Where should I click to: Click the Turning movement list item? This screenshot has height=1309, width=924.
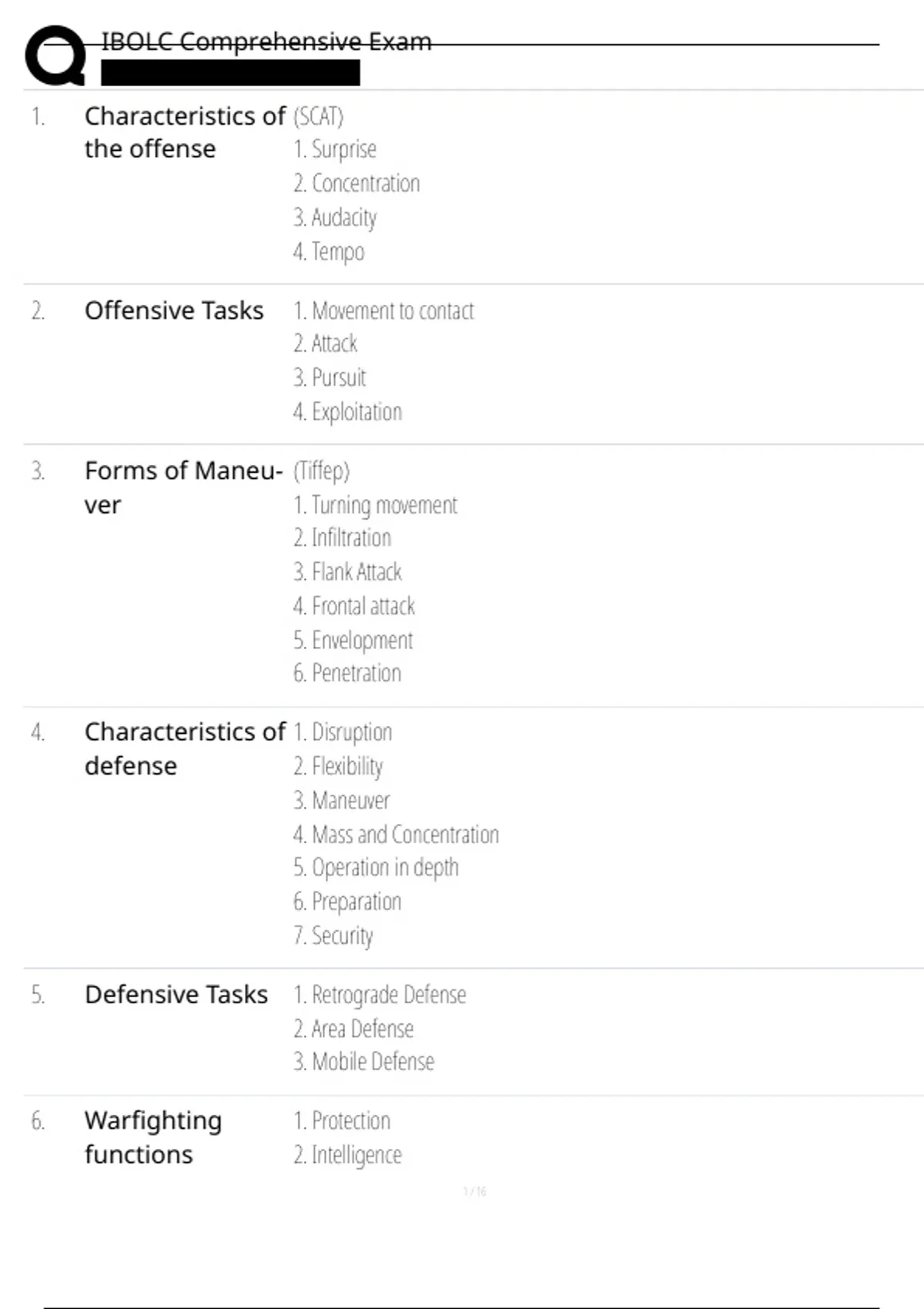pyautogui.click(x=375, y=505)
